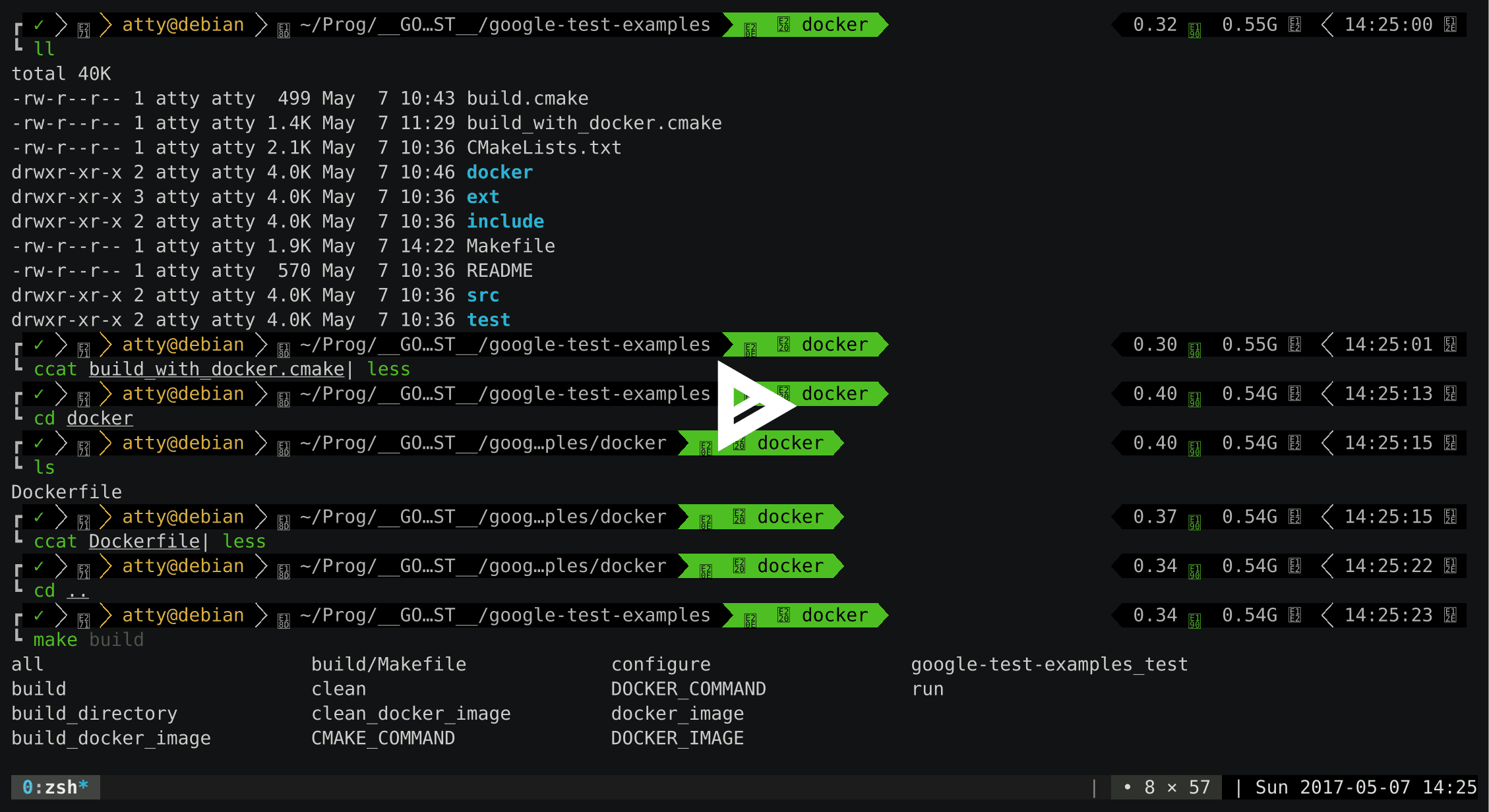The width and height of the screenshot is (1489, 812).
Task: Click the build/Makefile completion target
Action: [x=389, y=664]
